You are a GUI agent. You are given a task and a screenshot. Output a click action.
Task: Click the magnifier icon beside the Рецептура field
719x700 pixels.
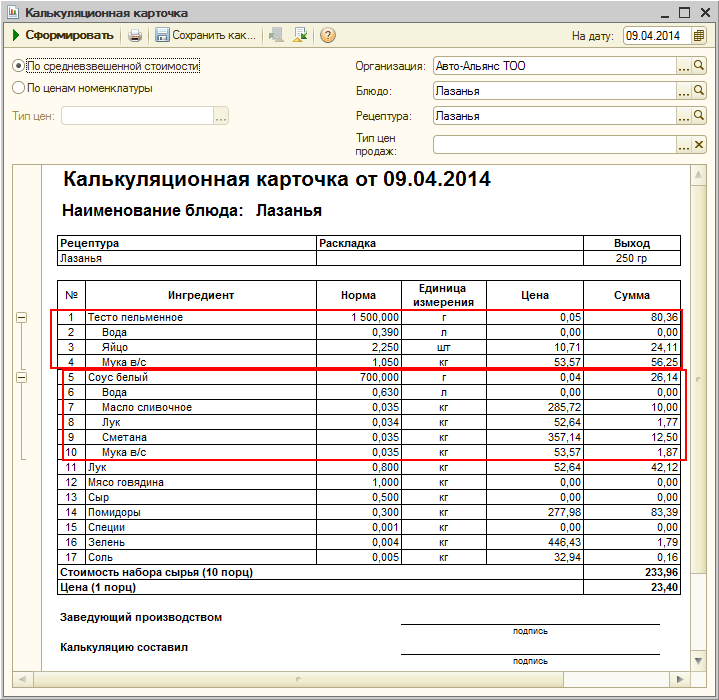coord(700,116)
